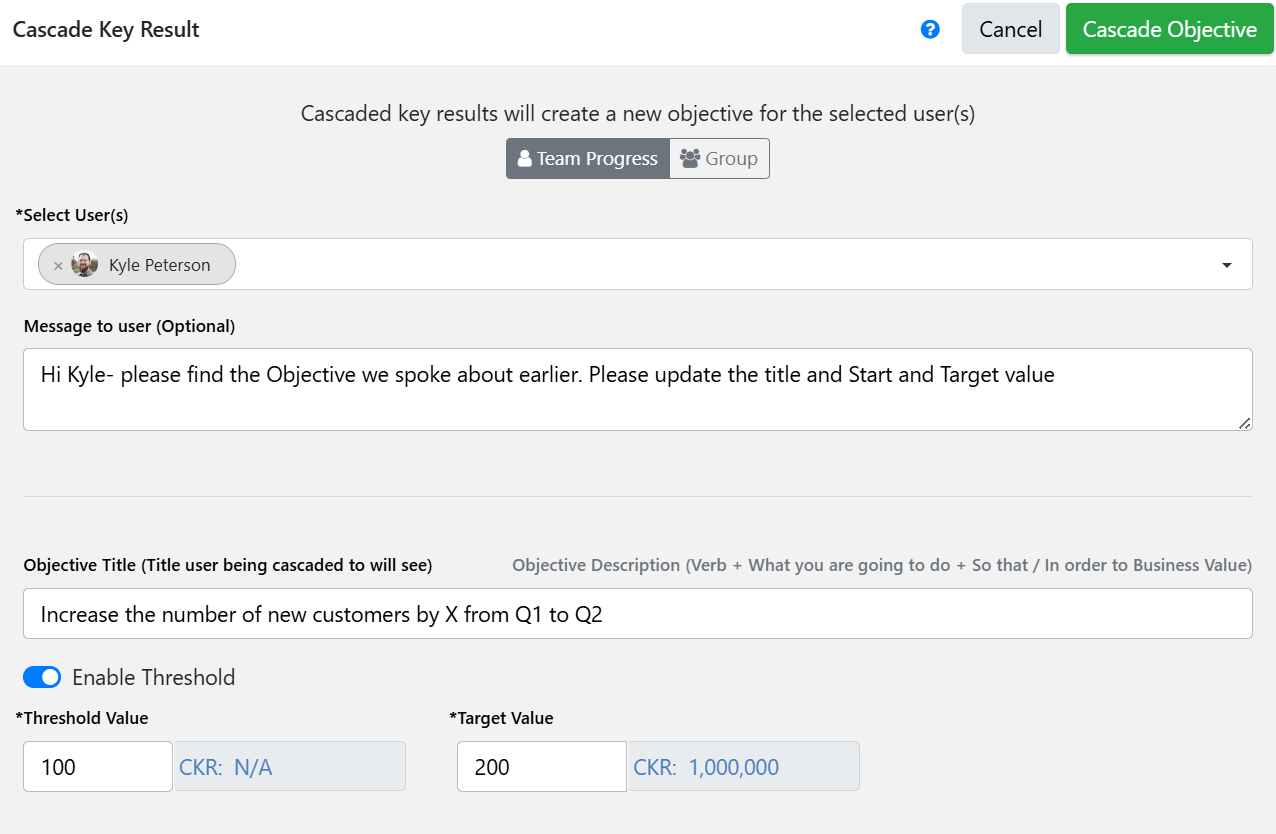This screenshot has height=834, width=1276.
Task: Click the blue help question mark icon
Action: (930, 30)
